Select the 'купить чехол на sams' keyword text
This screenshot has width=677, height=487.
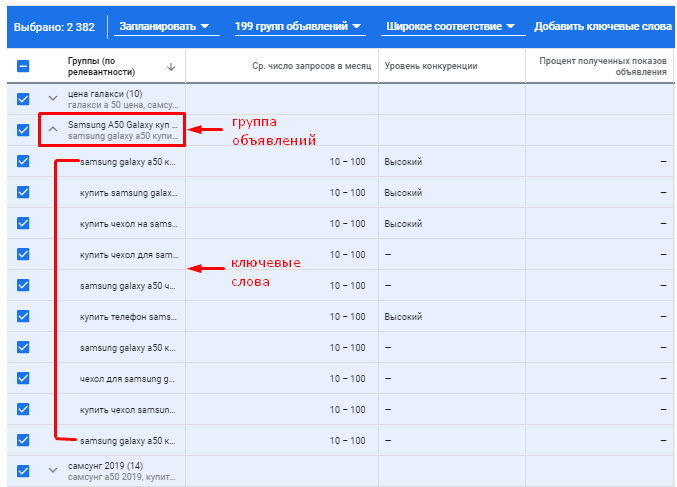(128, 223)
